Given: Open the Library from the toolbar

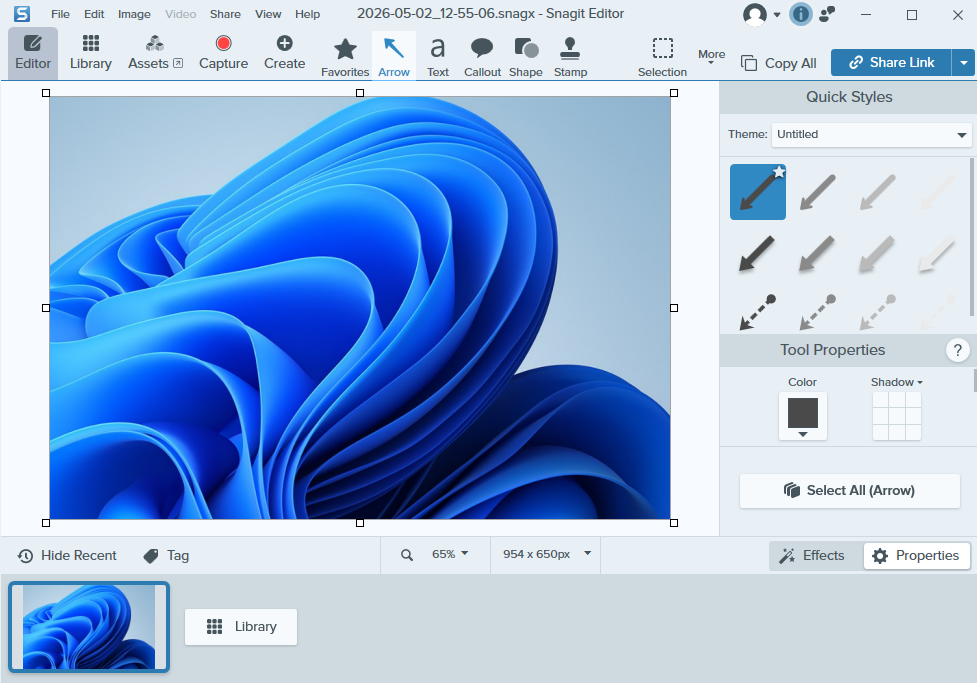Looking at the screenshot, I should pyautogui.click(x=91, y=54).
